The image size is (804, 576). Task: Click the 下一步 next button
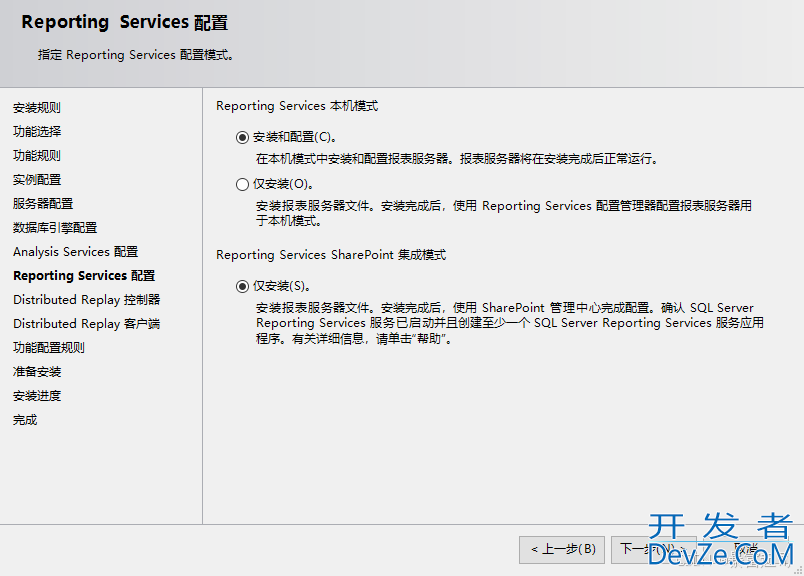653,550
